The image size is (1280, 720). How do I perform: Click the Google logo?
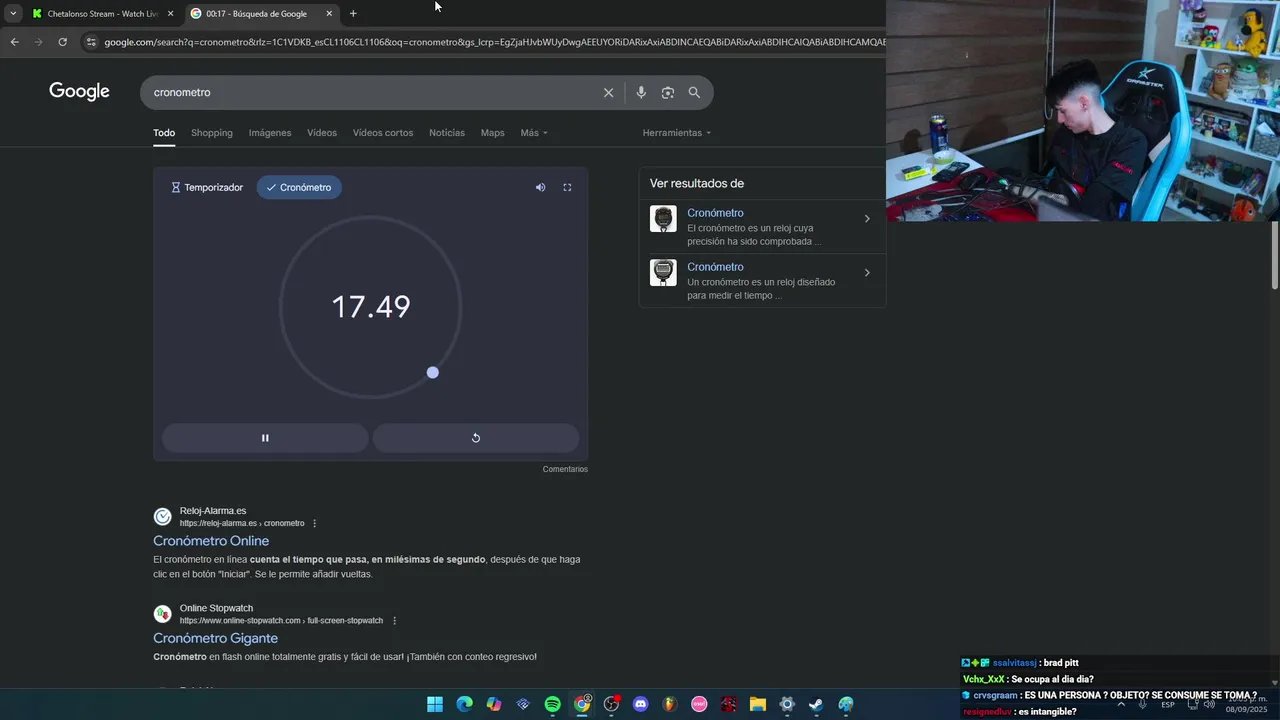(x=79, y=92)
